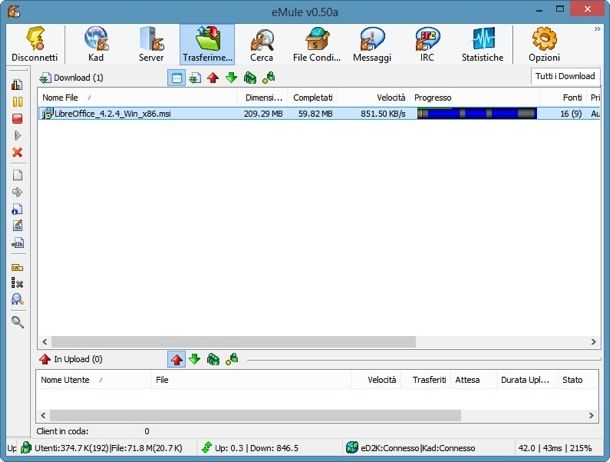Click the ed2k link sidebar icon
The image size is (610, 462).
(17, 243)
